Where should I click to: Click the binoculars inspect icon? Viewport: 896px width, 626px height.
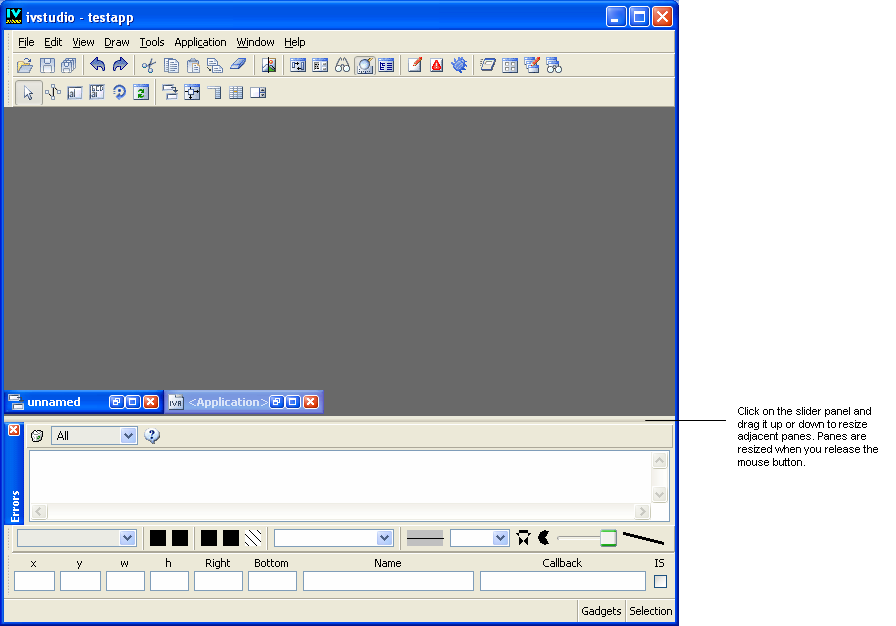tap(342, 66)
